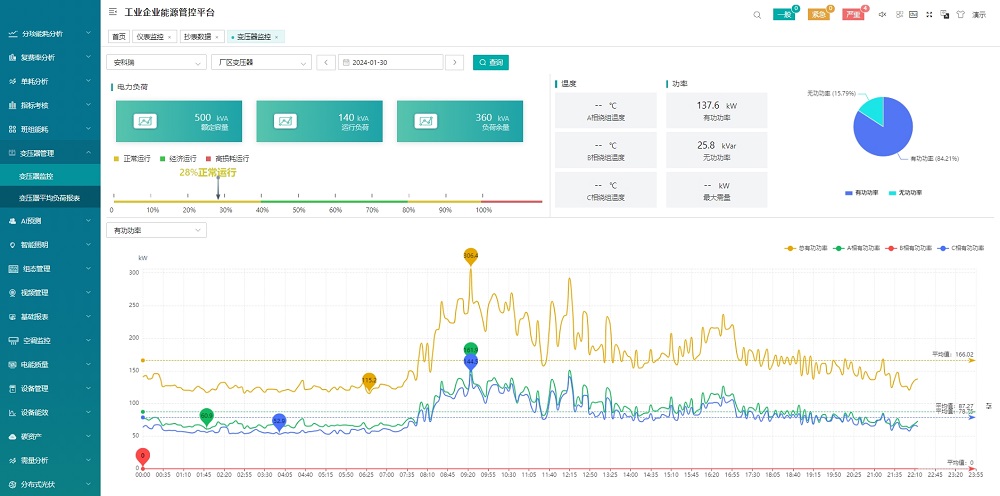Go to next day with right arrow
1000x496 pixels.
coord(455,62)
